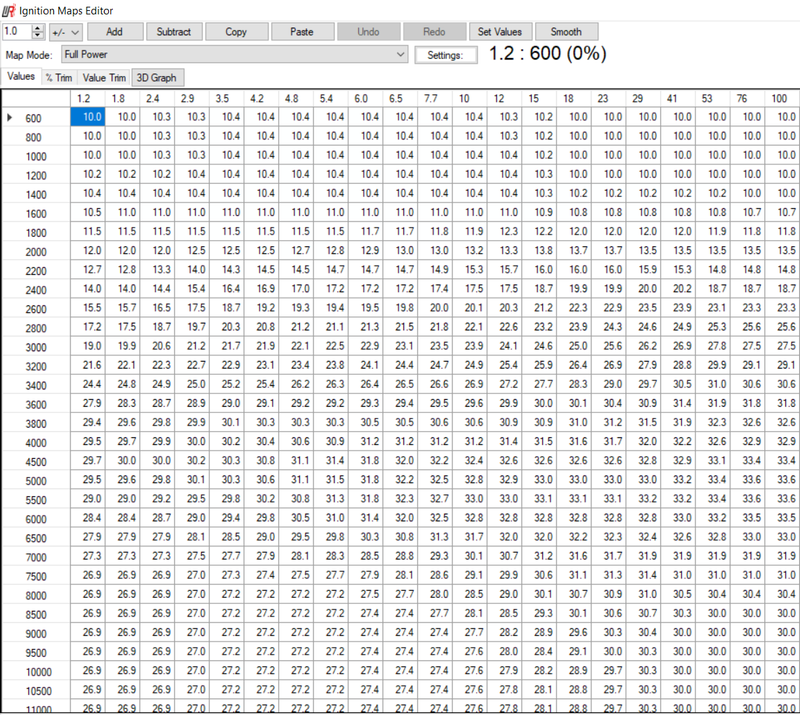Open the +/- operation dropdown

[x=66, y=32]
